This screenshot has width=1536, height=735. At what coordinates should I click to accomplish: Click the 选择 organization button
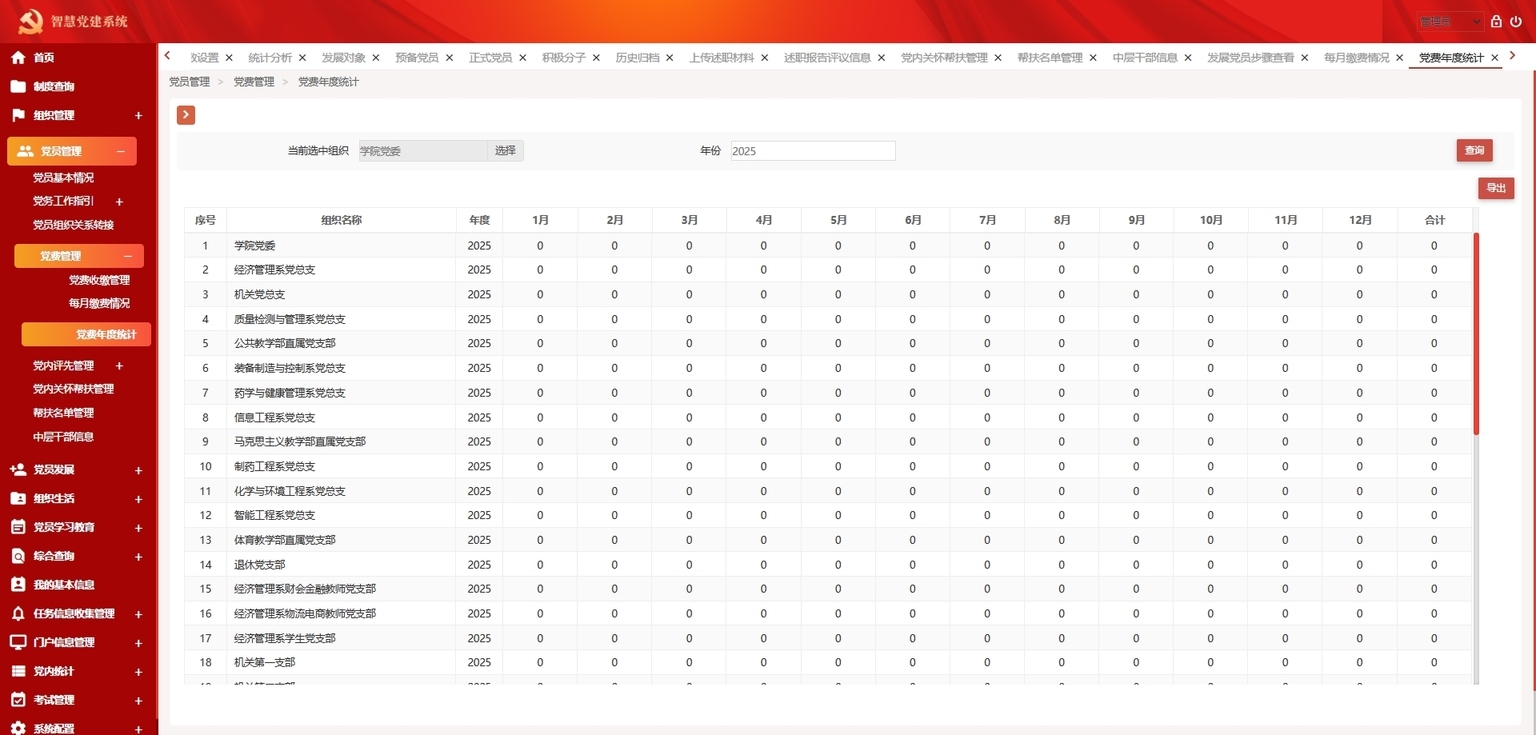click(x=505, y=151)
